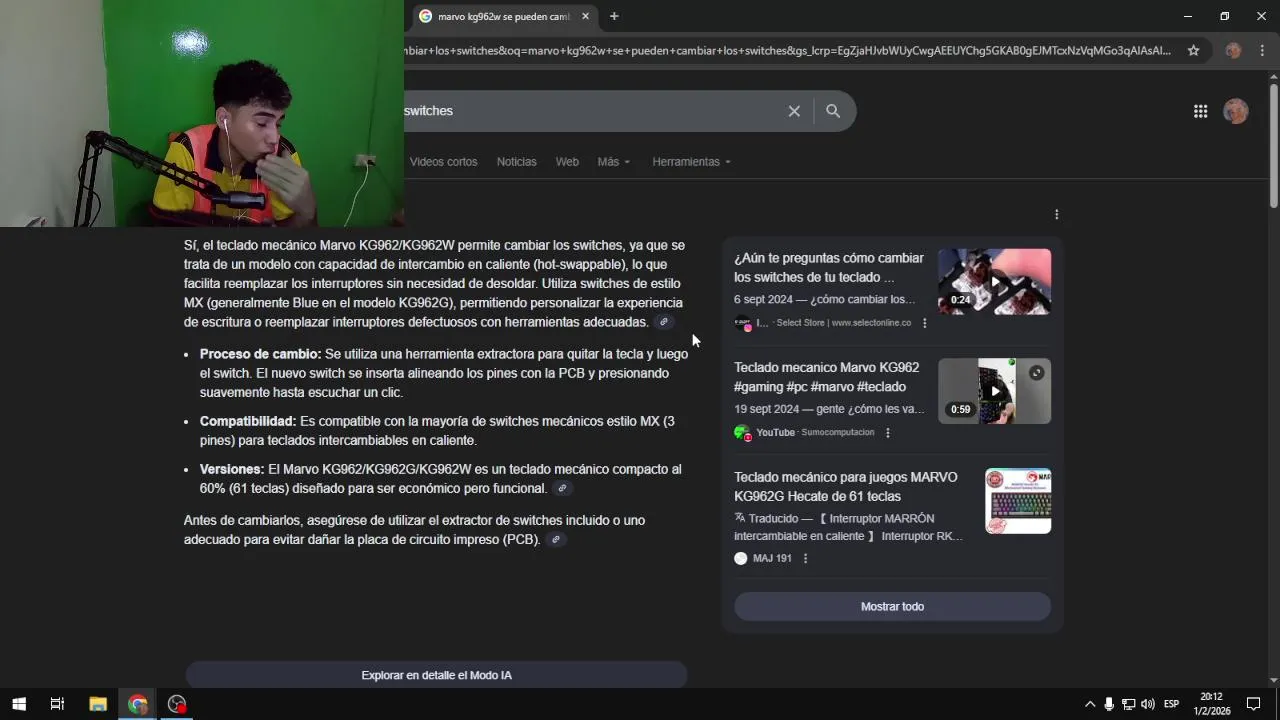
Task: Open the Chrome profile avatar in the toolbar
Action: [1233, 50]
